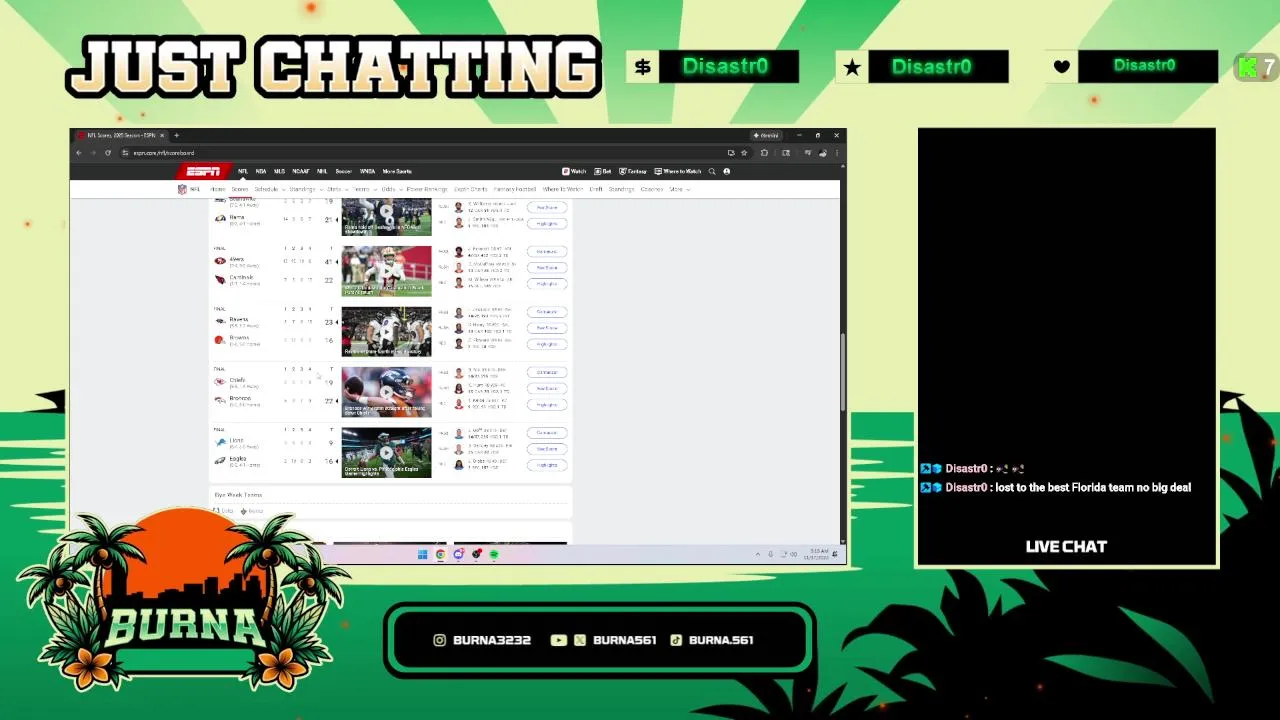The image size is (1280, 720).
Task: Click the Browns team logo
Action: (220, 340)
